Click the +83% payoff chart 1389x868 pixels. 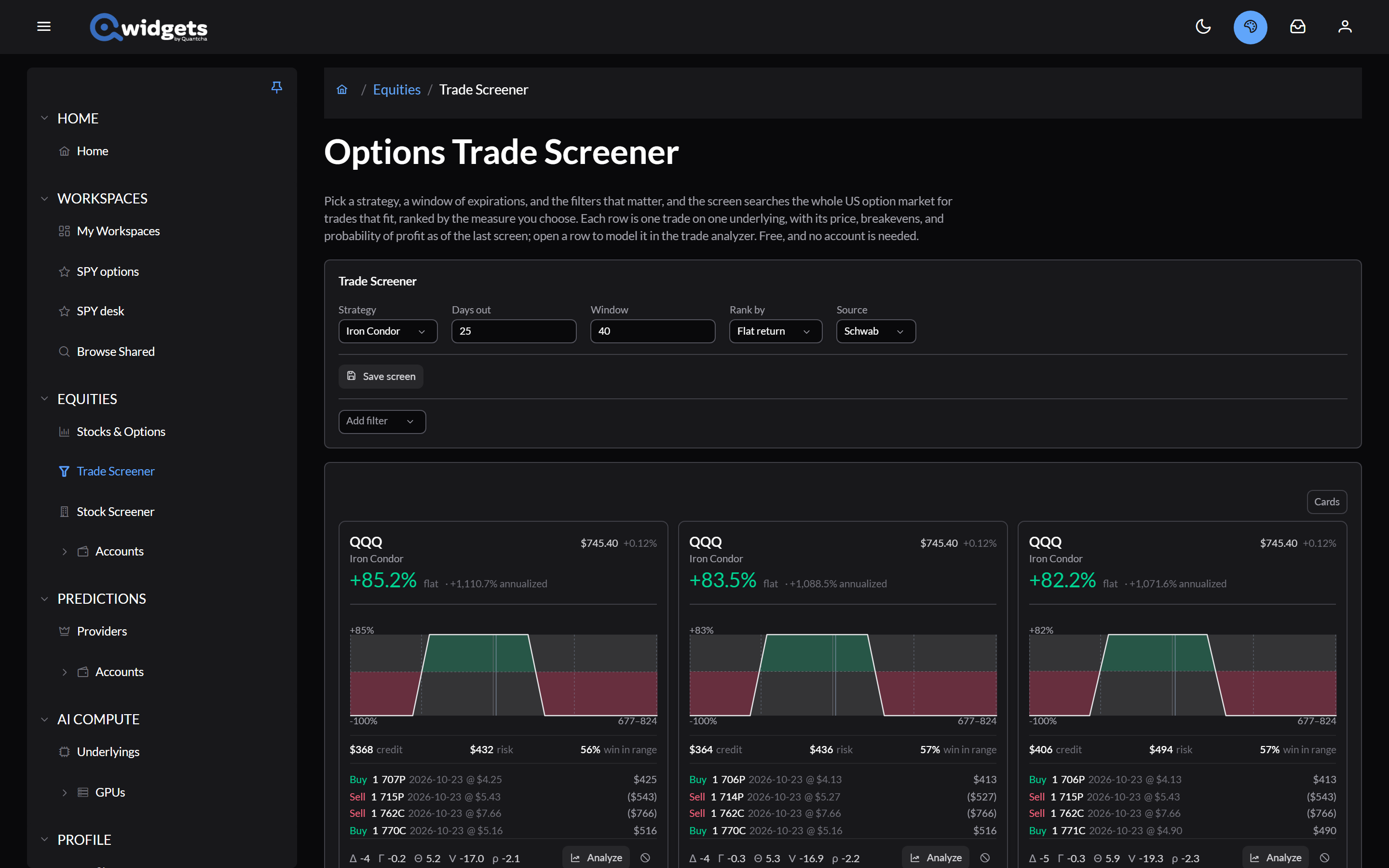click(843, 675)
